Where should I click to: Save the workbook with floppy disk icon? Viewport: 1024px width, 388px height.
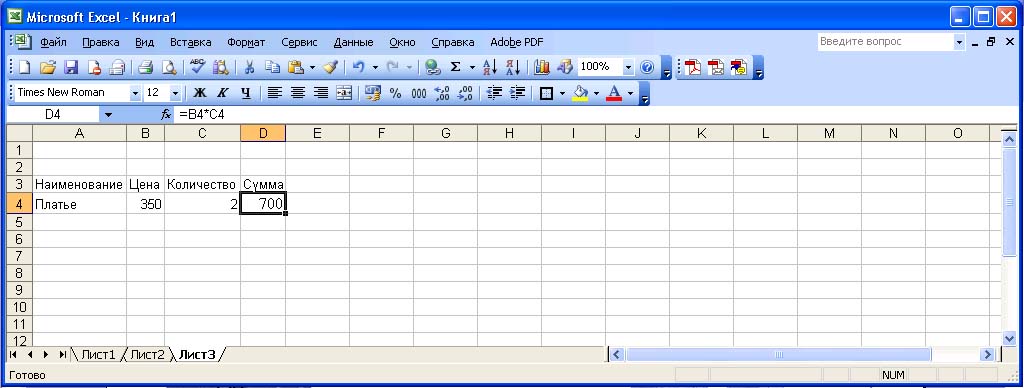tap(71, 67)
